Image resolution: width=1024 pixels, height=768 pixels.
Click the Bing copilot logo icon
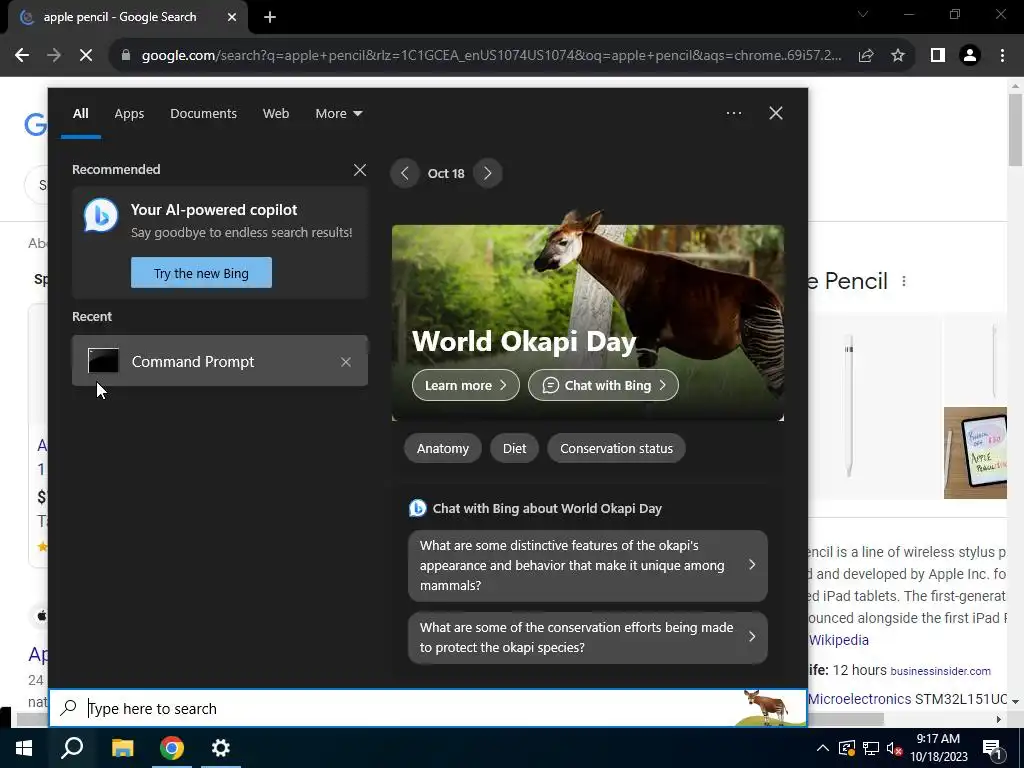click(101, 215)
